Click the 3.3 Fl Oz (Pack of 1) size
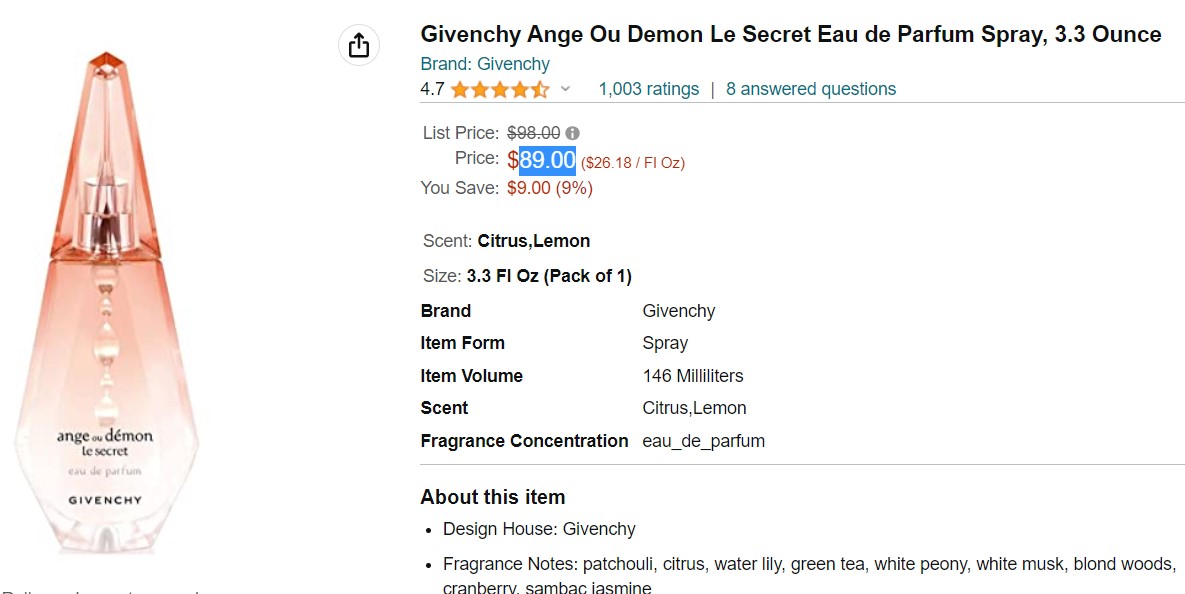 coord(549,276)
